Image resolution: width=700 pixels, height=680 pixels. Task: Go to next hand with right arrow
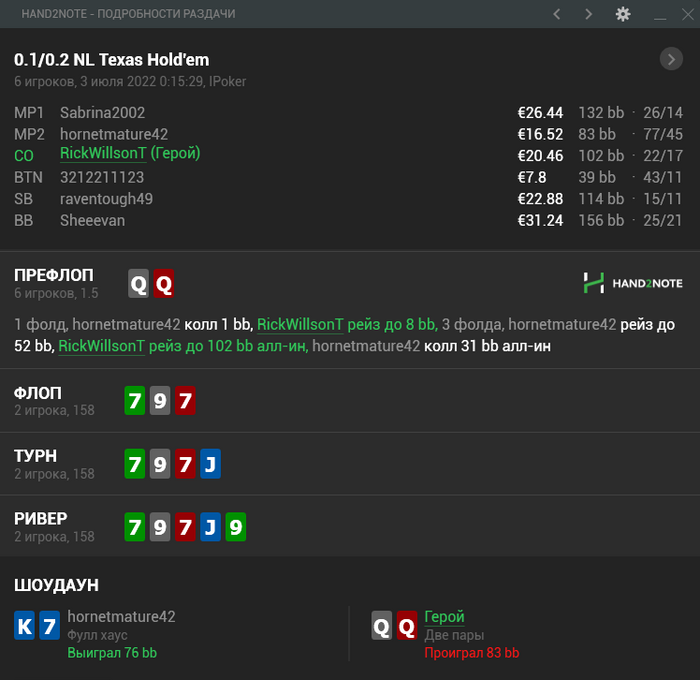[x=589, y=14]
